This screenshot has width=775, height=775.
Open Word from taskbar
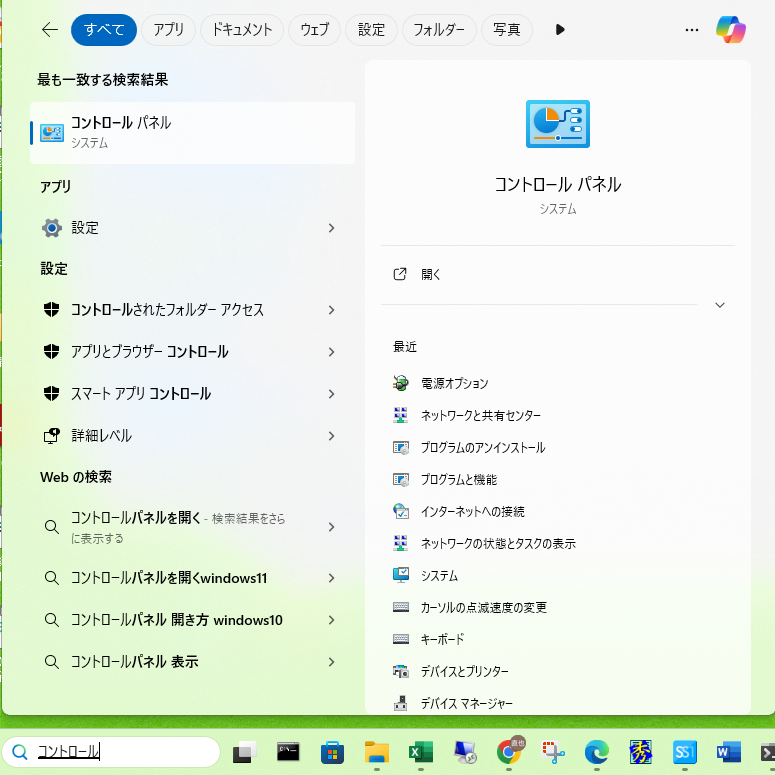pyautogui.click(x=729, y=752)
